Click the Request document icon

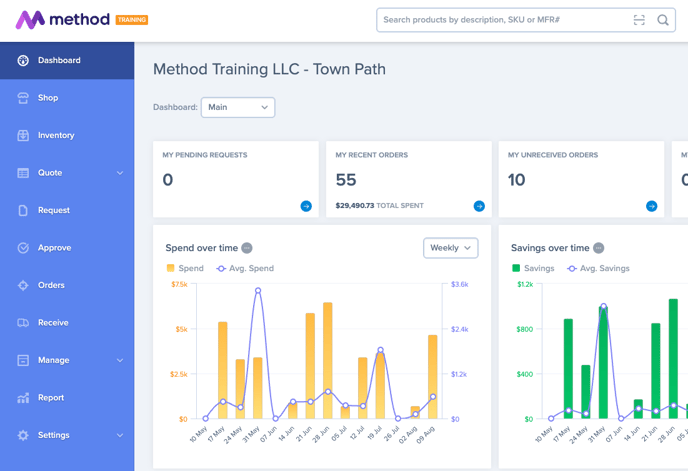(23, 210)
